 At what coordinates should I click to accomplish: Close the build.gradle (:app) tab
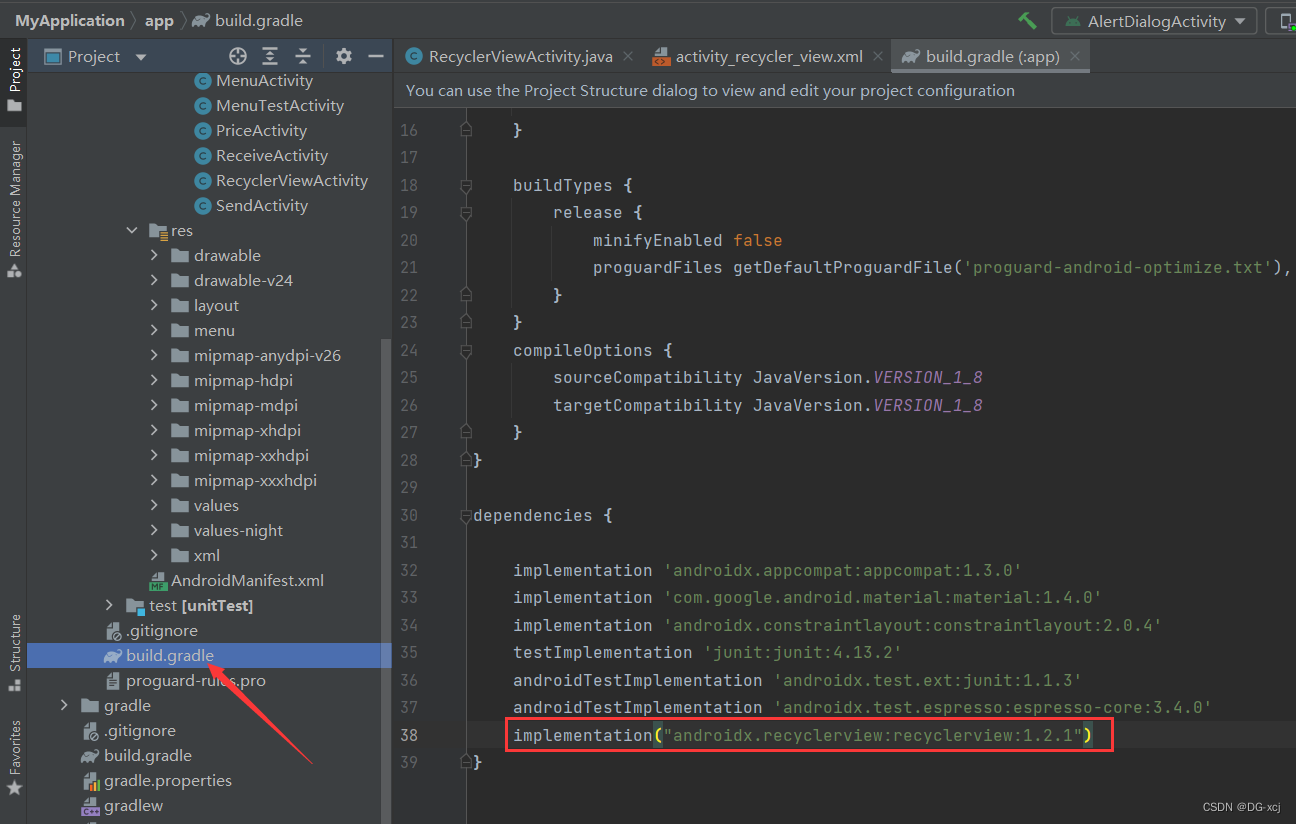1075,56
